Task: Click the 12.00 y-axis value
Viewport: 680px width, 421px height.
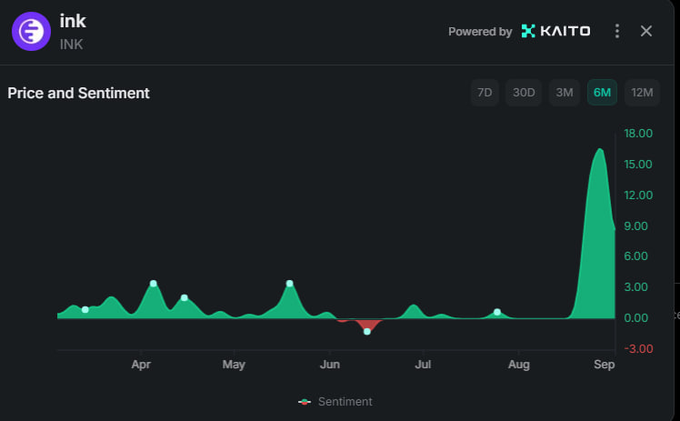Action: pos(638,195)
